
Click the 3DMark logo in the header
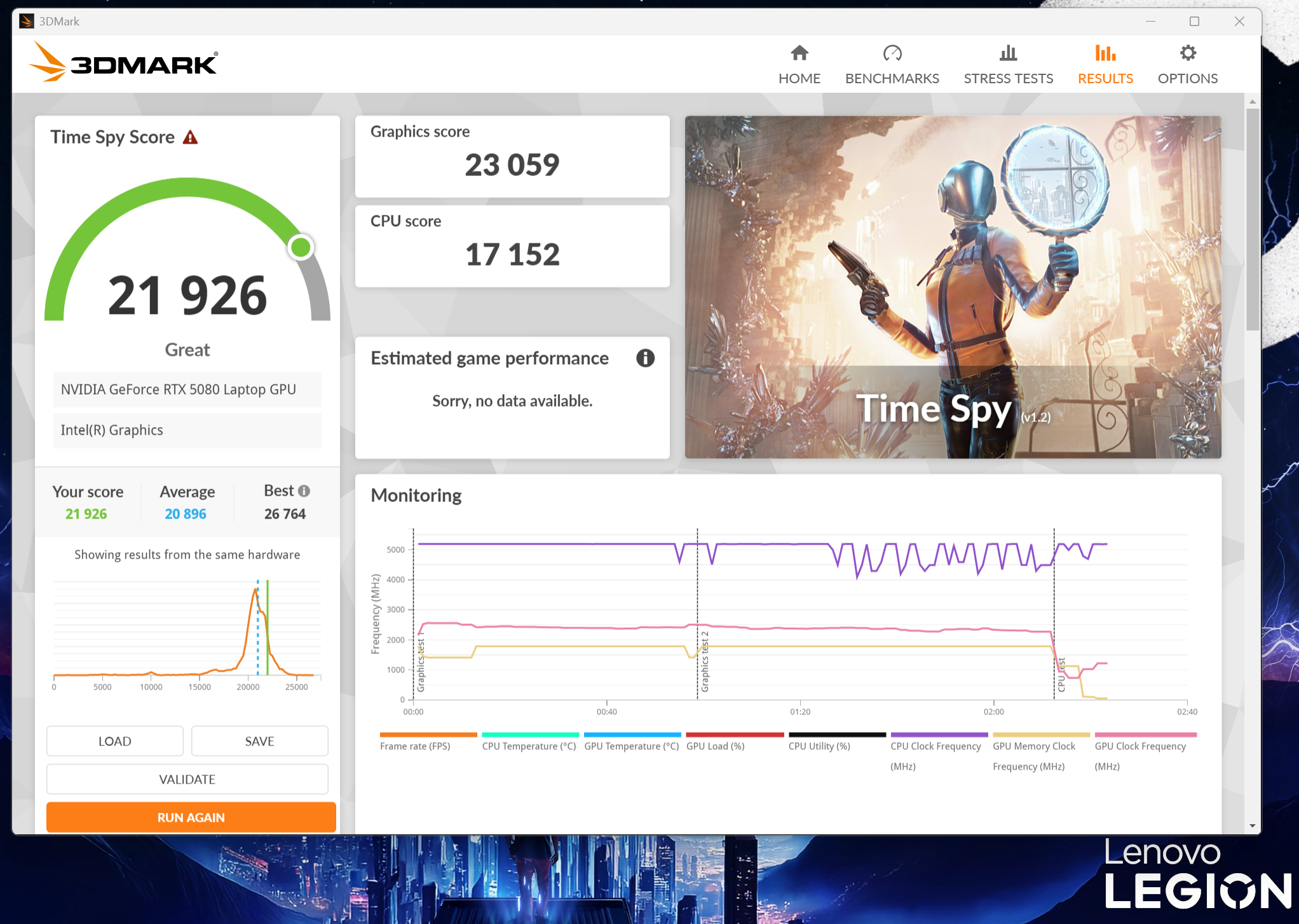pyautogui.click(x=124, y=62)
